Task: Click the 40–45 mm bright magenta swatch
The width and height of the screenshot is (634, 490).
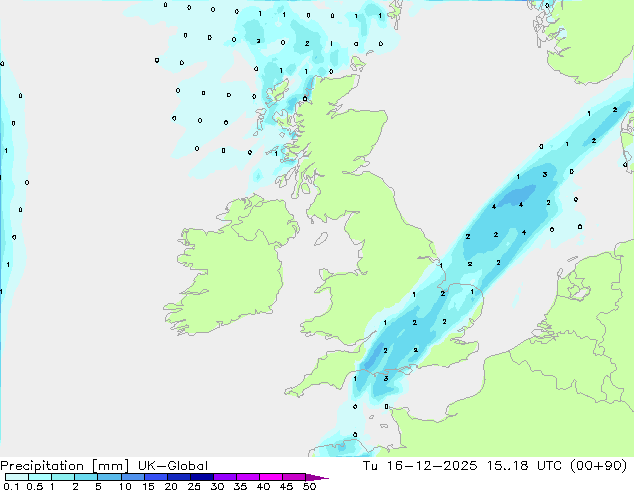Action: point(271,477)
